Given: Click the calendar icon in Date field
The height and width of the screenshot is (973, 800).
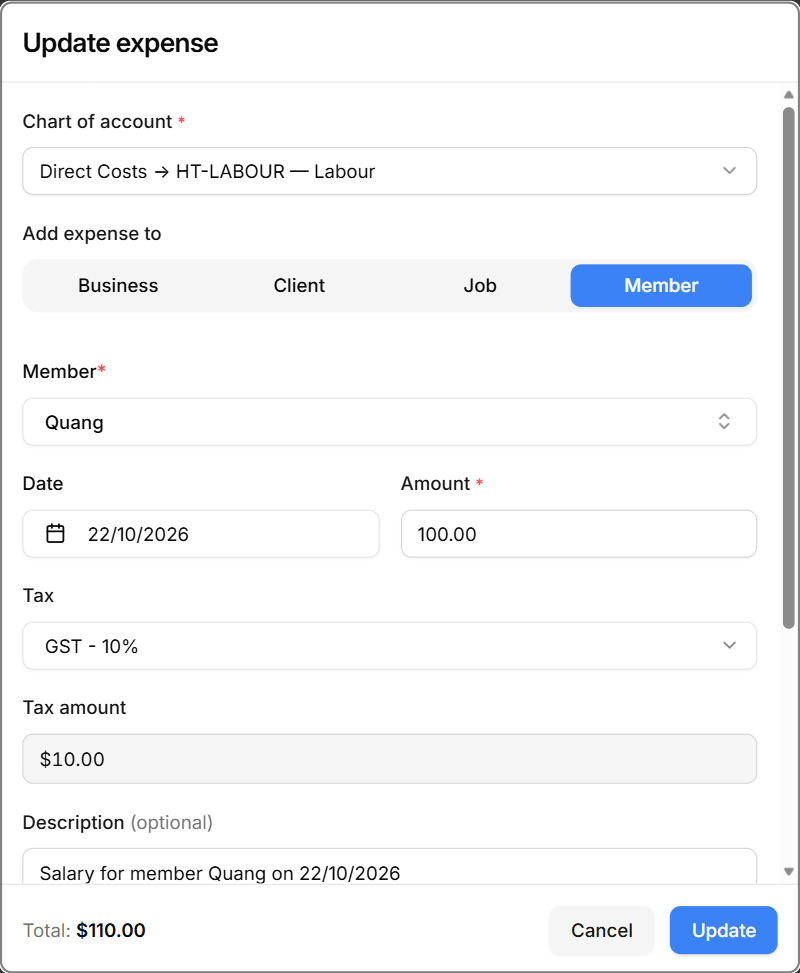Looking at the screenshot, I should (x=55, y=533).
